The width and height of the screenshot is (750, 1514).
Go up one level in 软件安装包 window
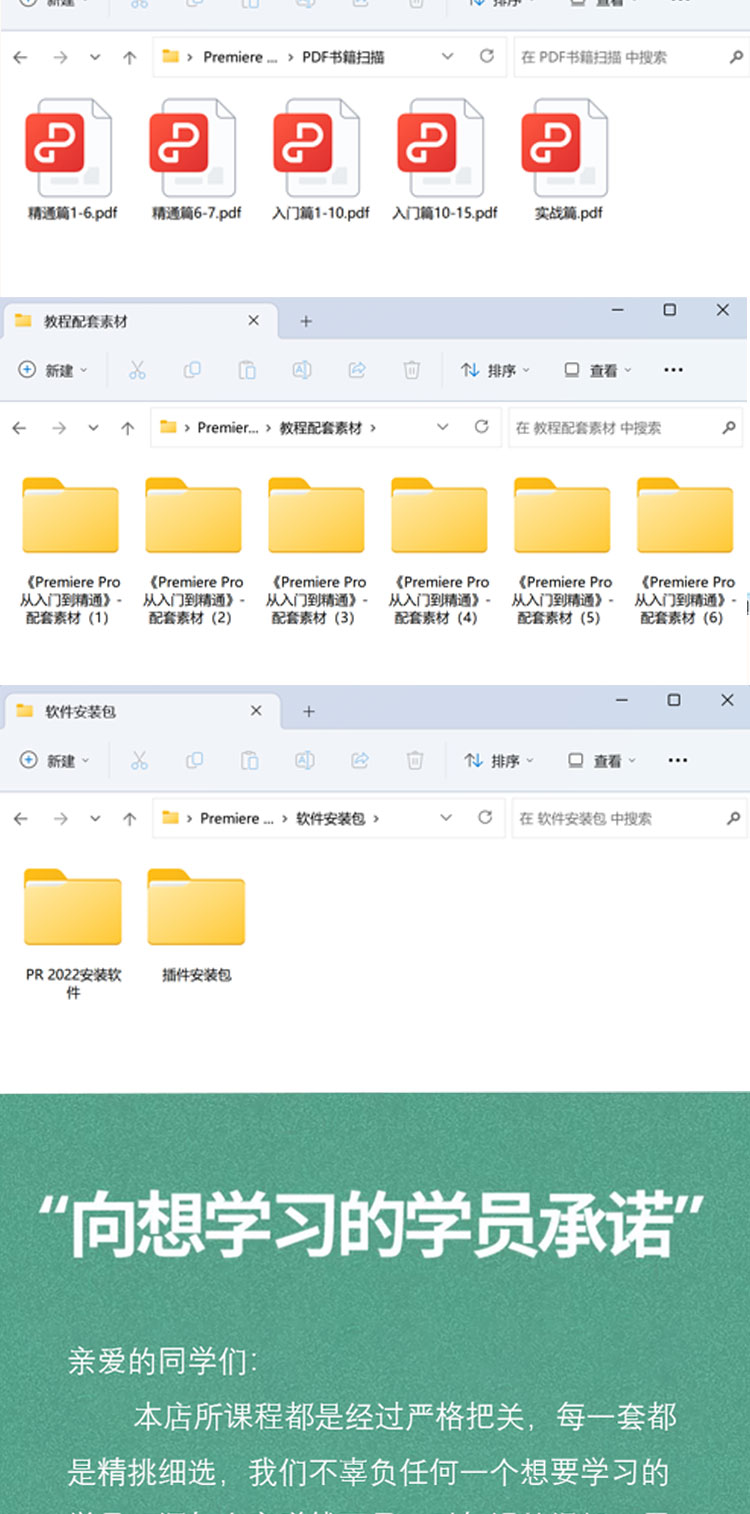coord(129,819)
